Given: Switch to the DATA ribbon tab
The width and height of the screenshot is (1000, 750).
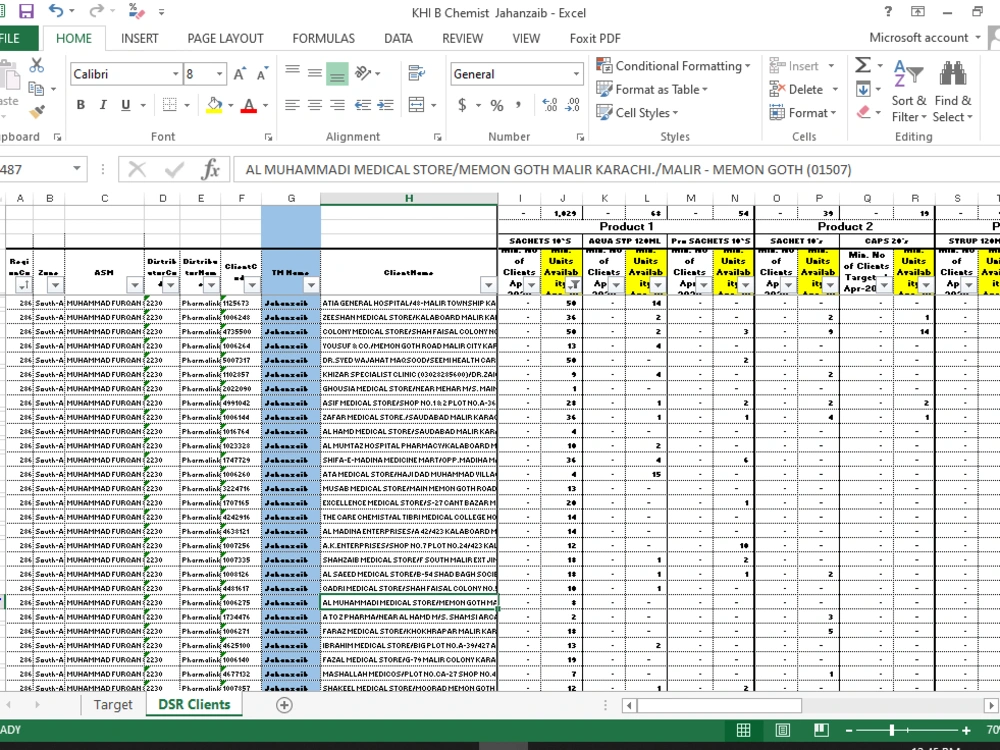Looking at the screenshot, I should pos(398,38).
